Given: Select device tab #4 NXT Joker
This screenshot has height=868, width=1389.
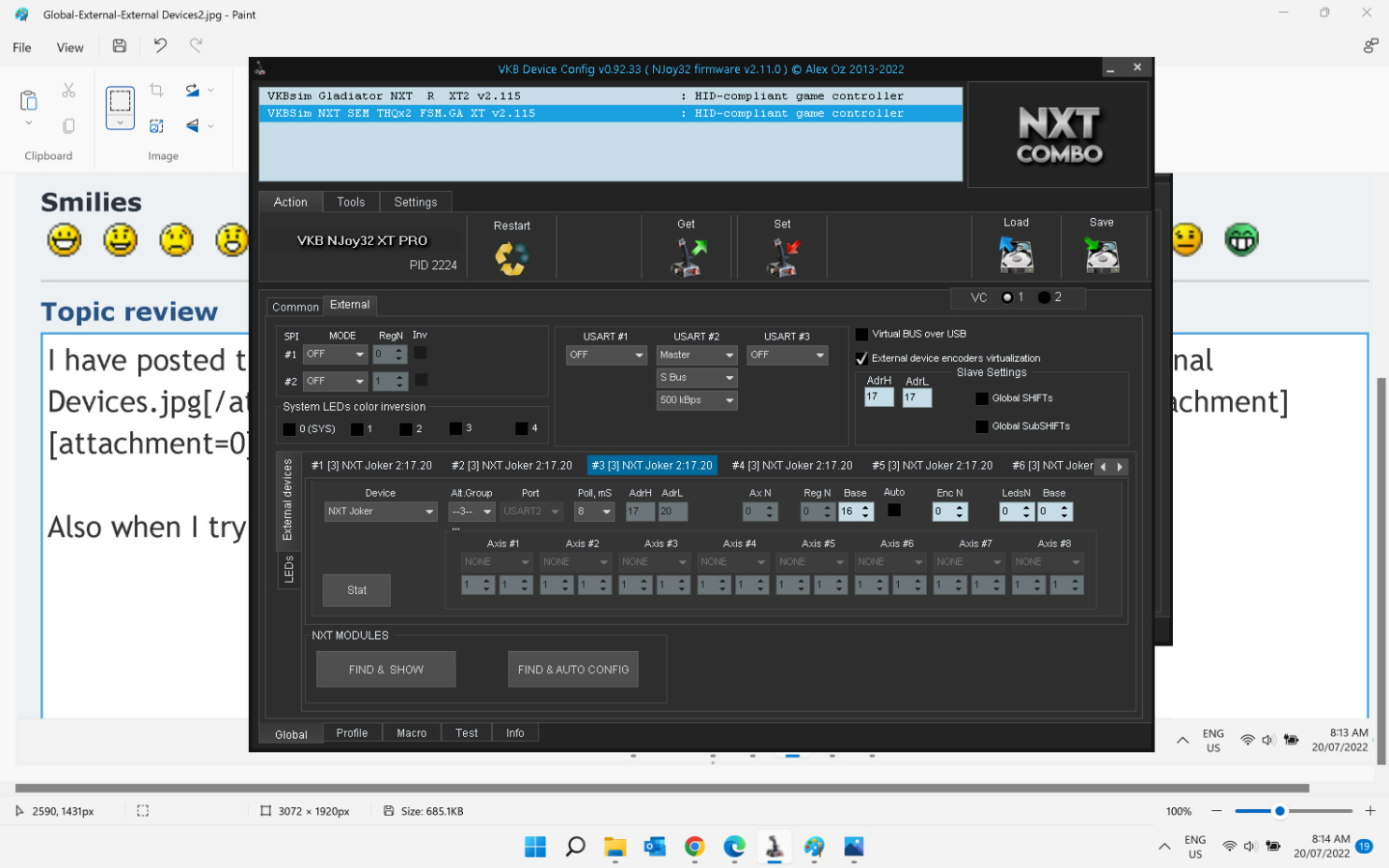Looking at the screenshot, I should (x=792, y=466).
